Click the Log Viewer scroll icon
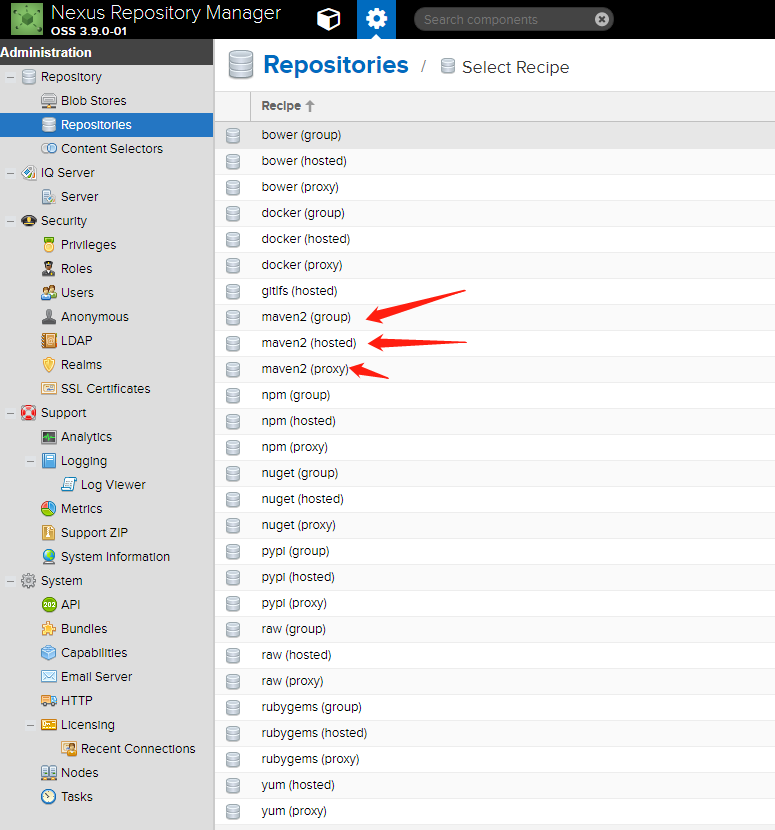This screenshot has width=775, height=830. point(69,484)
